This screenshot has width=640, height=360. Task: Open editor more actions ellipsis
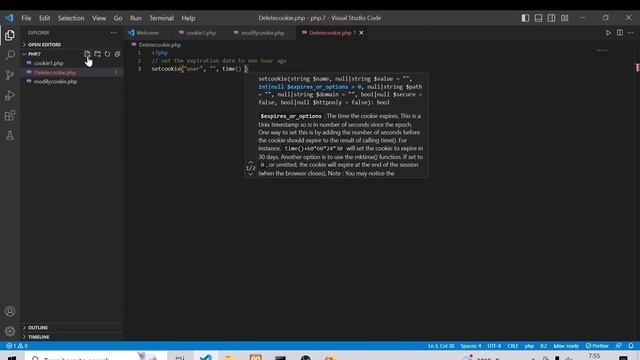pos(631,33)
